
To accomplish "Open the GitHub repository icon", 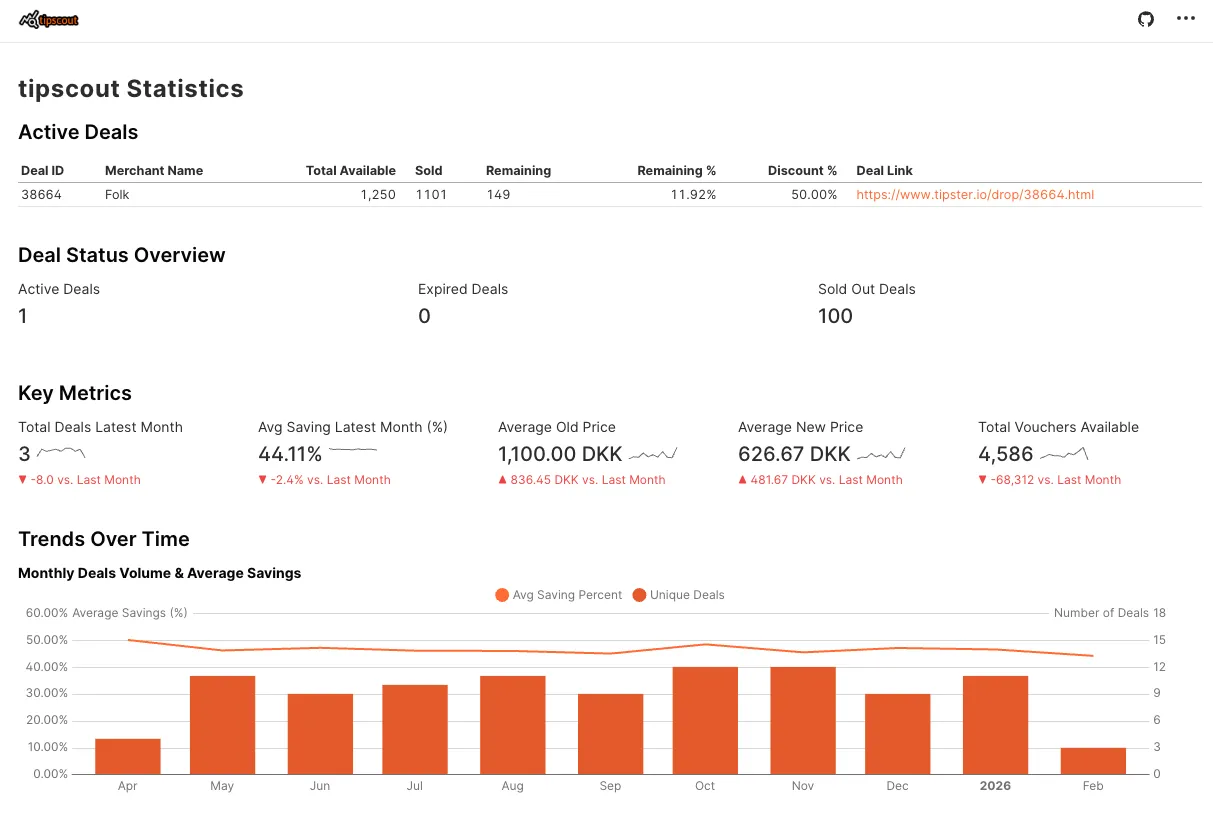I will 1146,18.
